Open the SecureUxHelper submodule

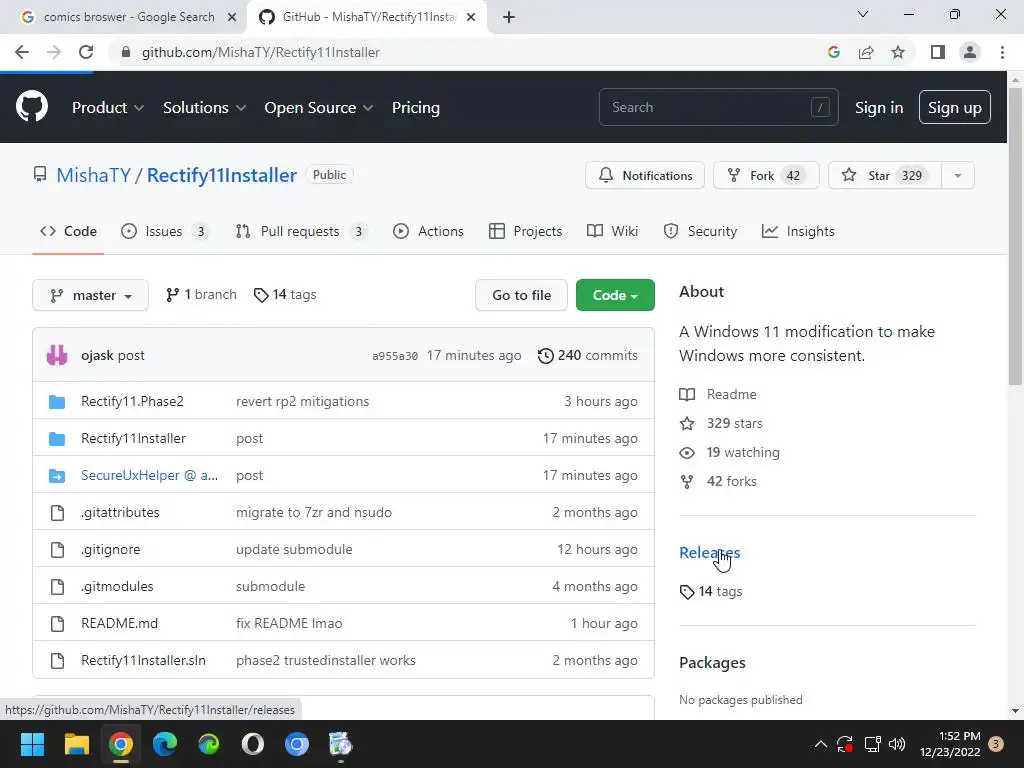coord(150,475)
